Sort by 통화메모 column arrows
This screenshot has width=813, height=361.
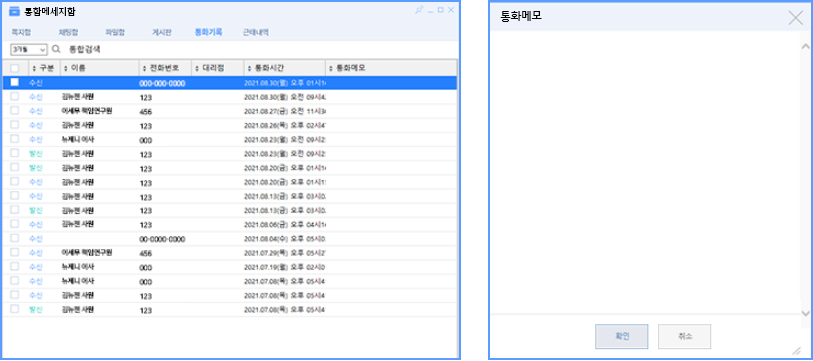332,68
